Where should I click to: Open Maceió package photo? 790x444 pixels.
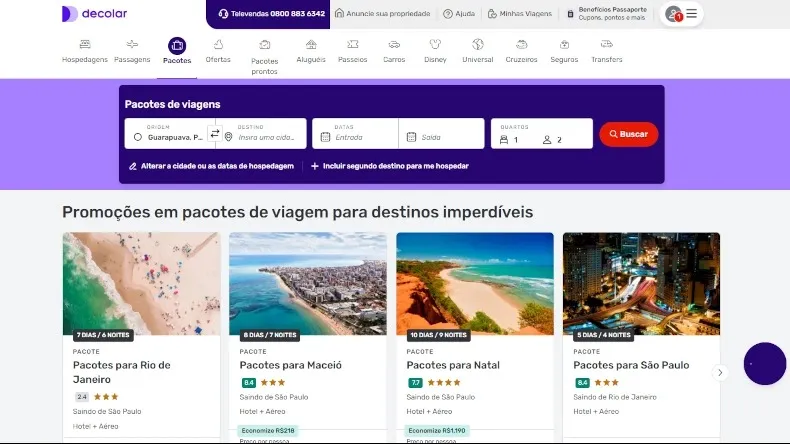point(308,283)
